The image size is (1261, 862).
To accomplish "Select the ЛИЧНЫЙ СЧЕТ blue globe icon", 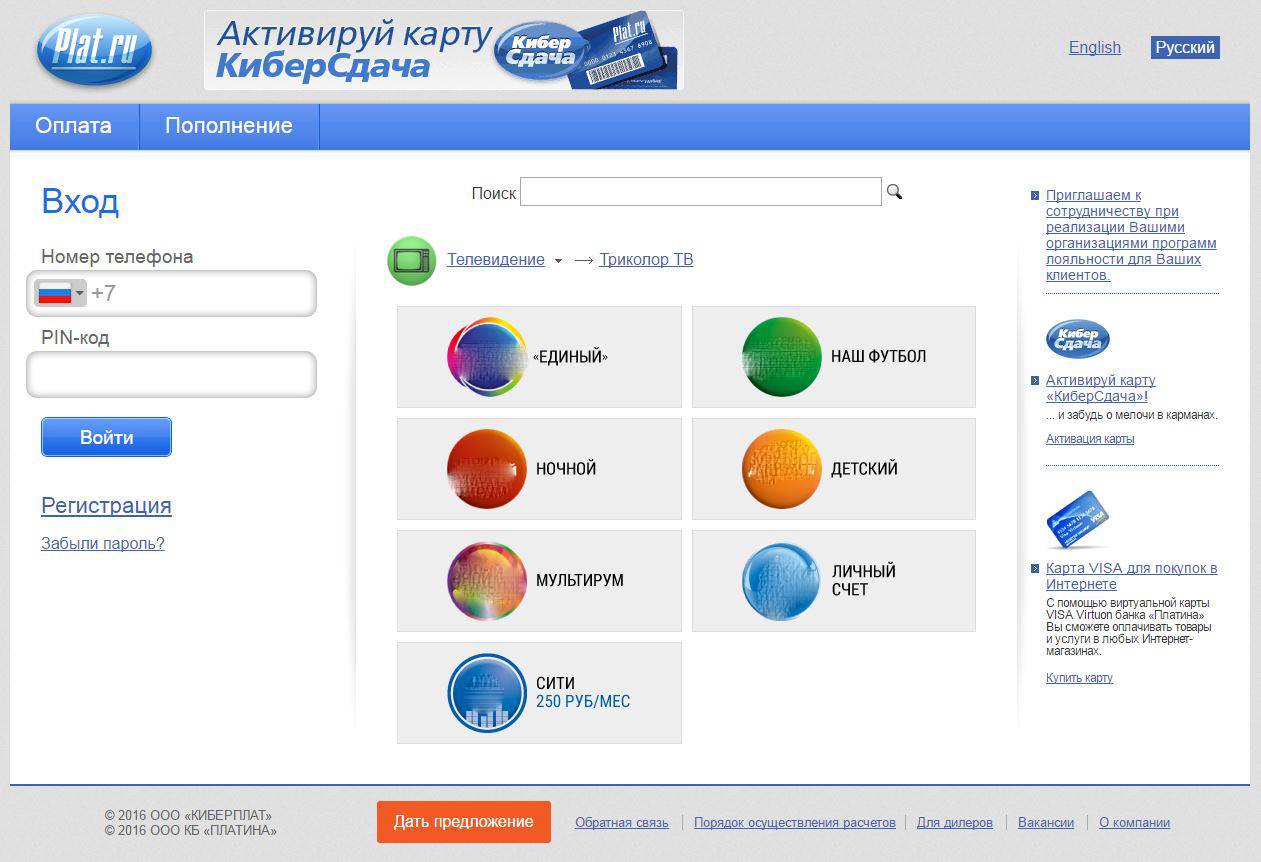I will coord(782,581).
